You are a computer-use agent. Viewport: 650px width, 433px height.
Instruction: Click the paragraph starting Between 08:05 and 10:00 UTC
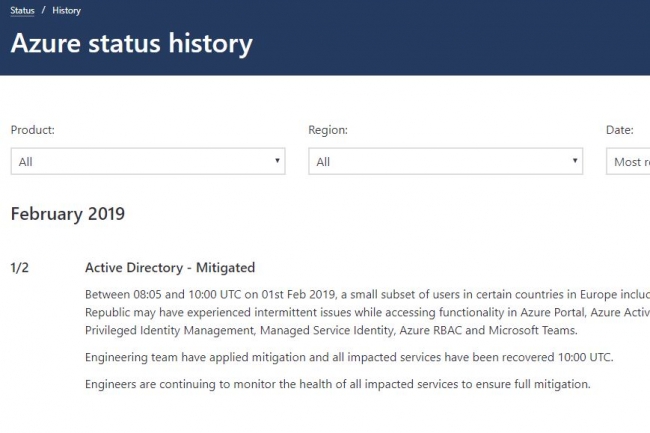[367, 312]
